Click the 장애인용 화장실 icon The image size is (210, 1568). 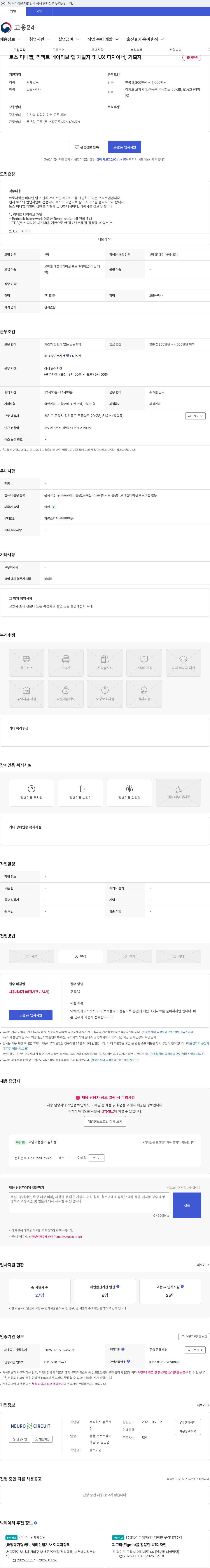[130, 793]
